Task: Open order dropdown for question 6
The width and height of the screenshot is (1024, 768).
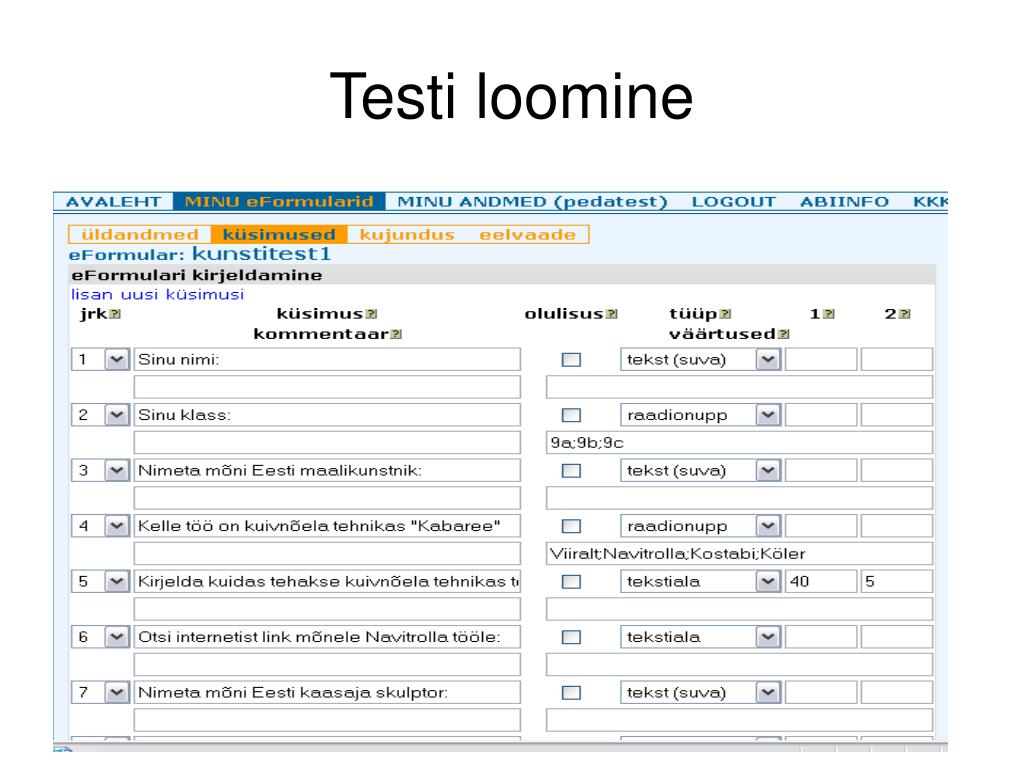Action: [117, 637]
